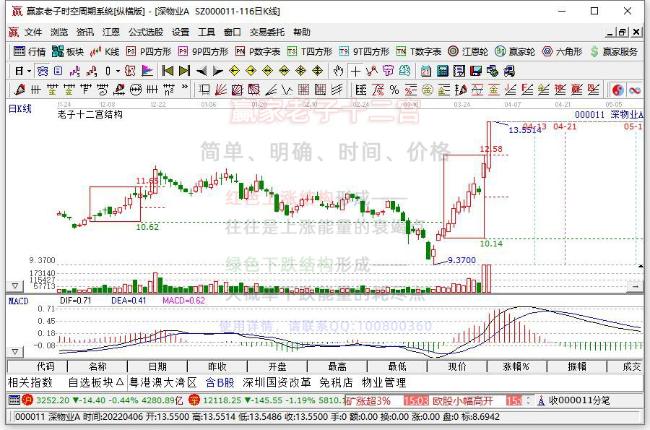Click the 深圳国资改革 sector link
This screenshot has height=430, width=650.
point(277,382)
